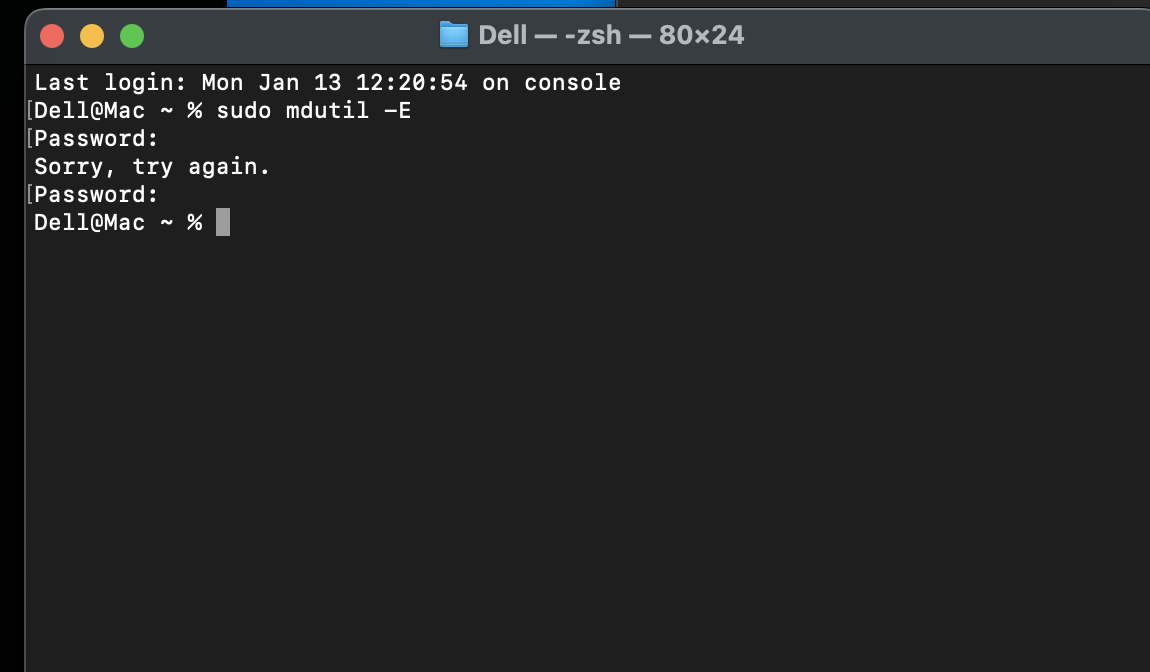Click the word "sudo" in the command
Image resolution: width=1150 pixels, height=672 pixels.
point(244,111)
